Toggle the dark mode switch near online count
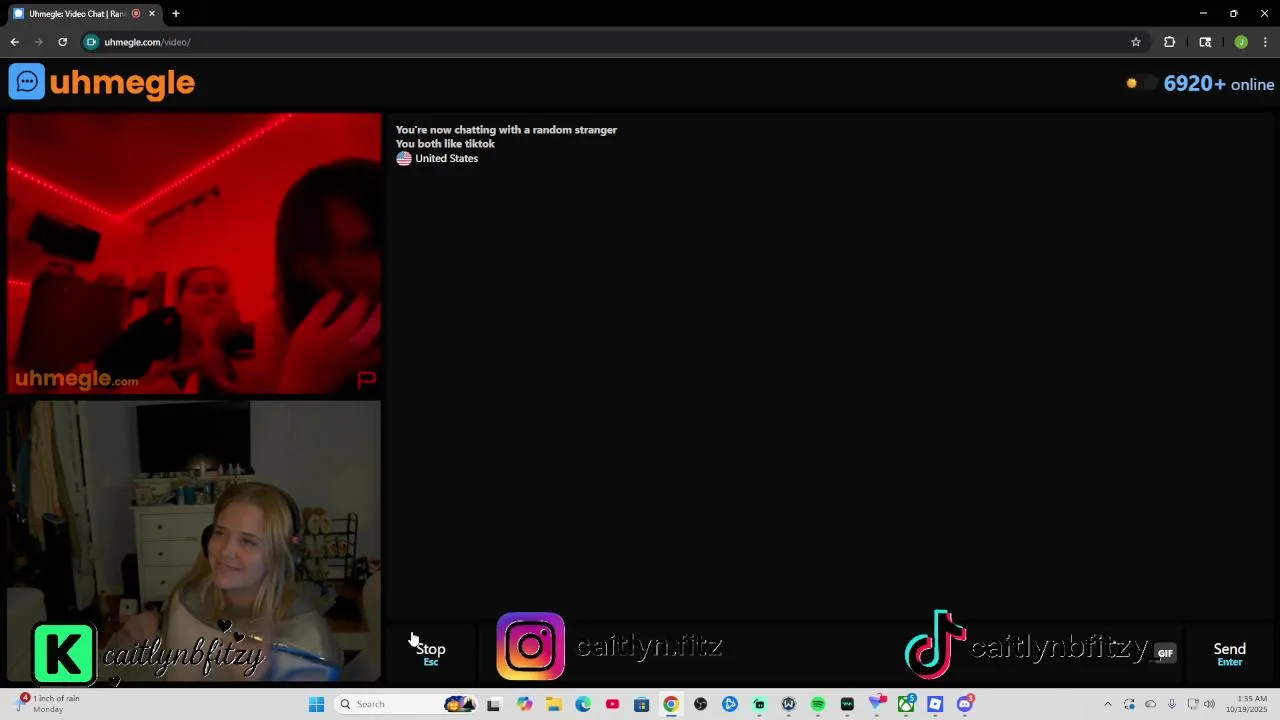 coord(1141,84)
